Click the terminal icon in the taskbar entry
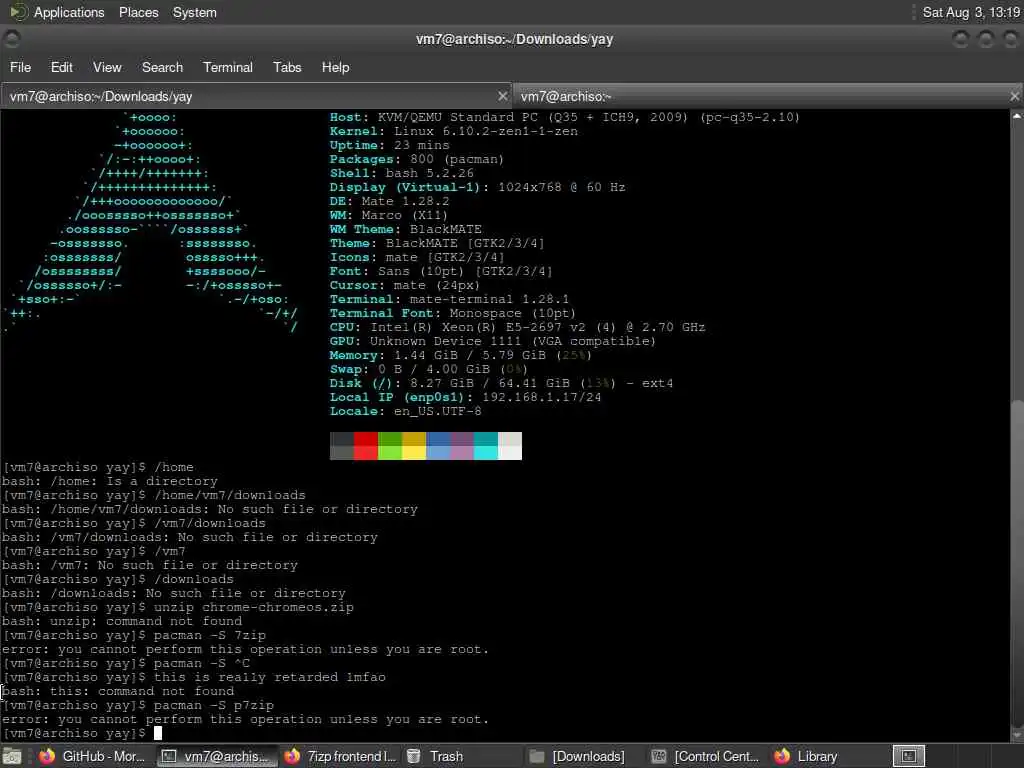Image resolution: width=1024 pixels, height=768 pixels. coord(168,756)
